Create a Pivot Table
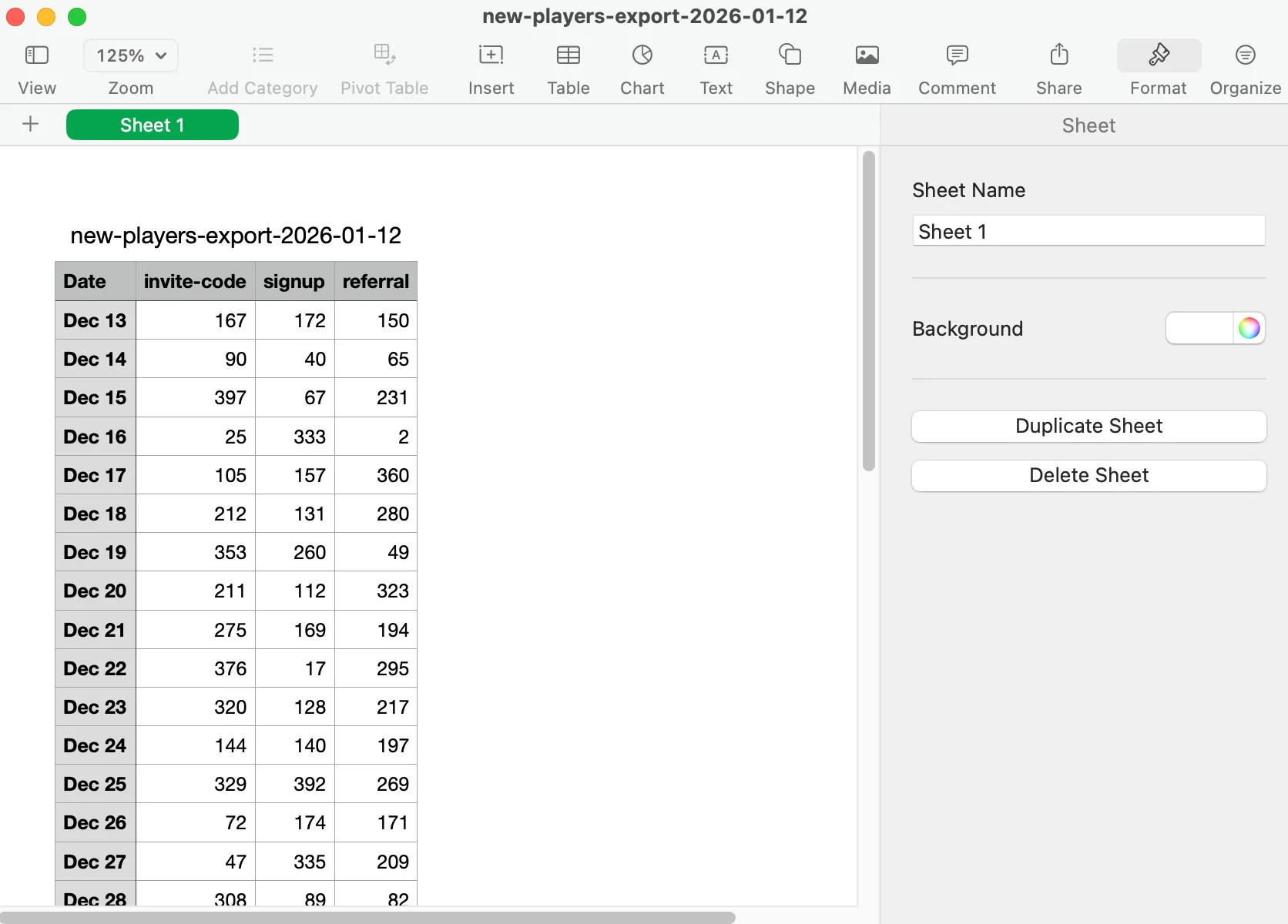This screenshot has width=1288, height=924. [384, 55]
